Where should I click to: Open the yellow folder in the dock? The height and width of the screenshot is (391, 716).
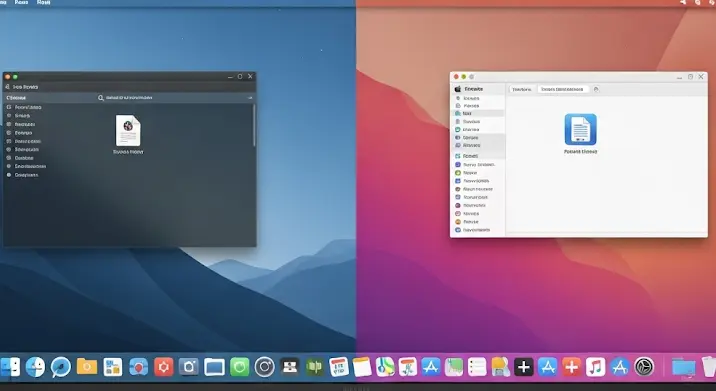[x=87, y=366]
